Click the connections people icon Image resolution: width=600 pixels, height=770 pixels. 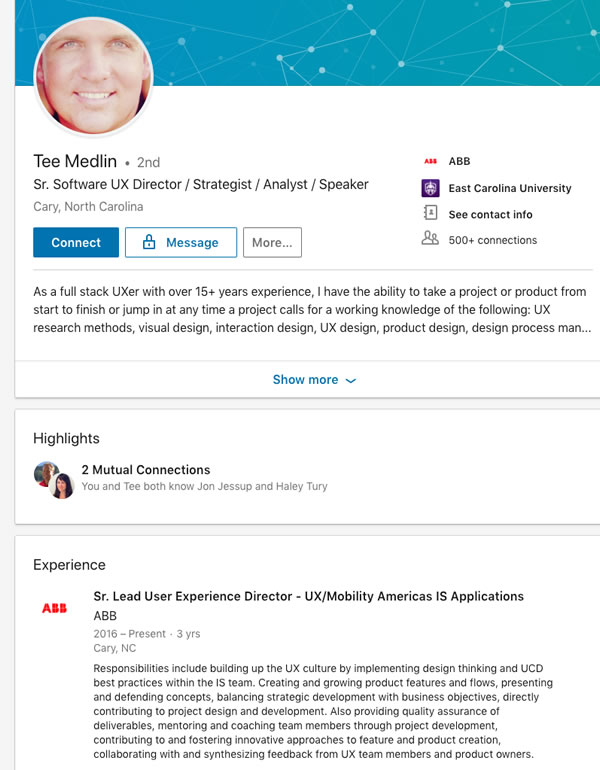(430, 239)
